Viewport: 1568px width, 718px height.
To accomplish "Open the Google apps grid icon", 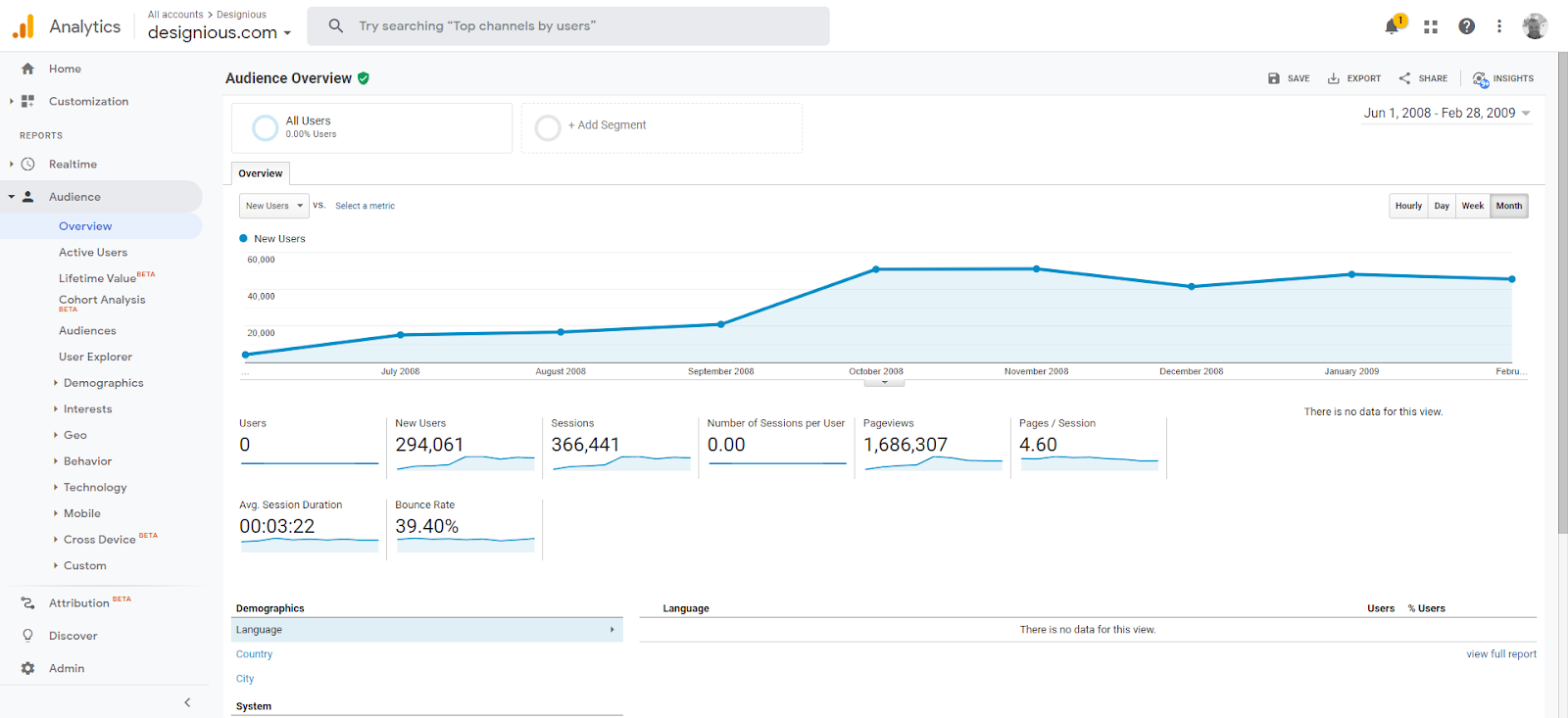I will click(x=1431, y=26).
